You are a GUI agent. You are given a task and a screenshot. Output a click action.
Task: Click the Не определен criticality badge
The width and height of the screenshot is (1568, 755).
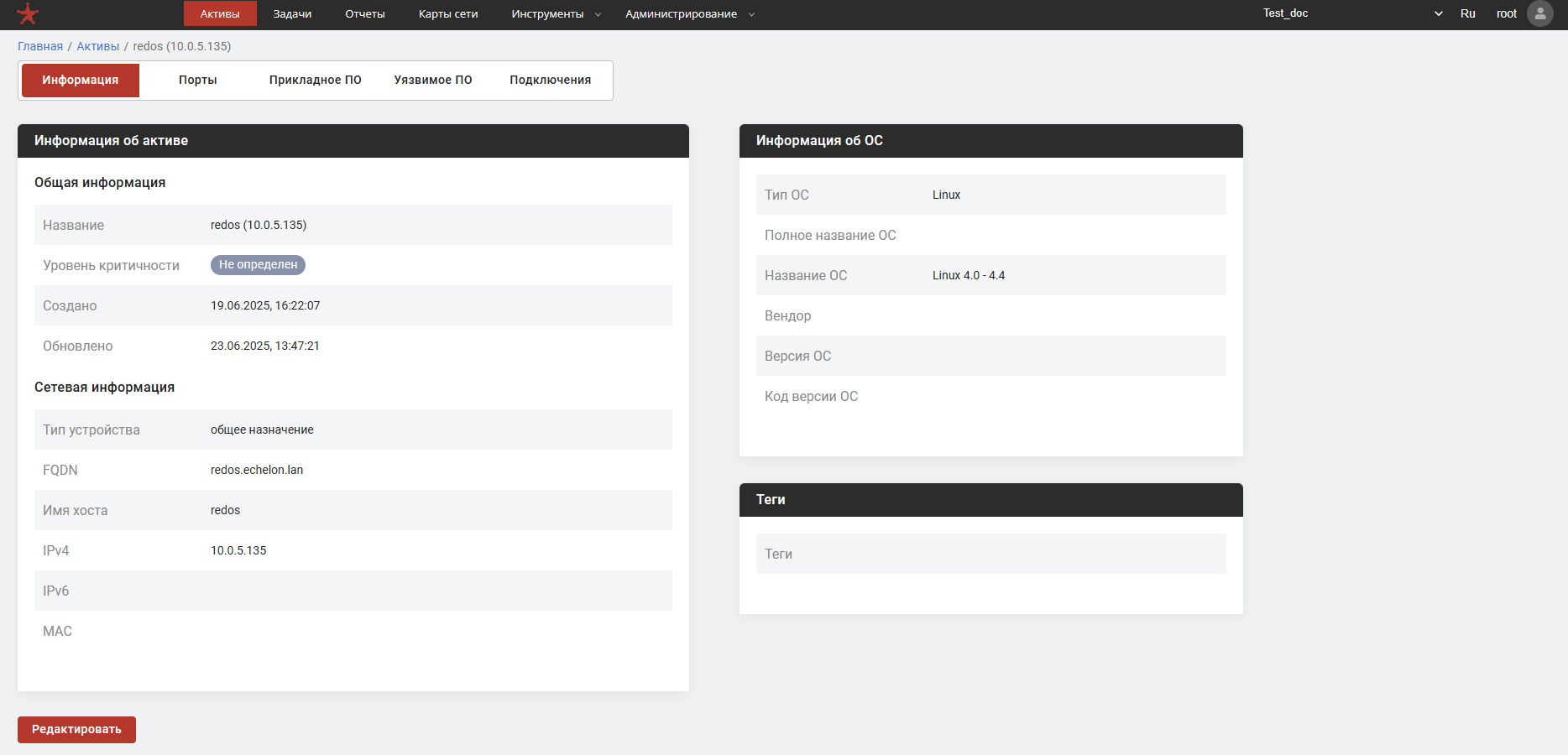(x=258, y=265)
